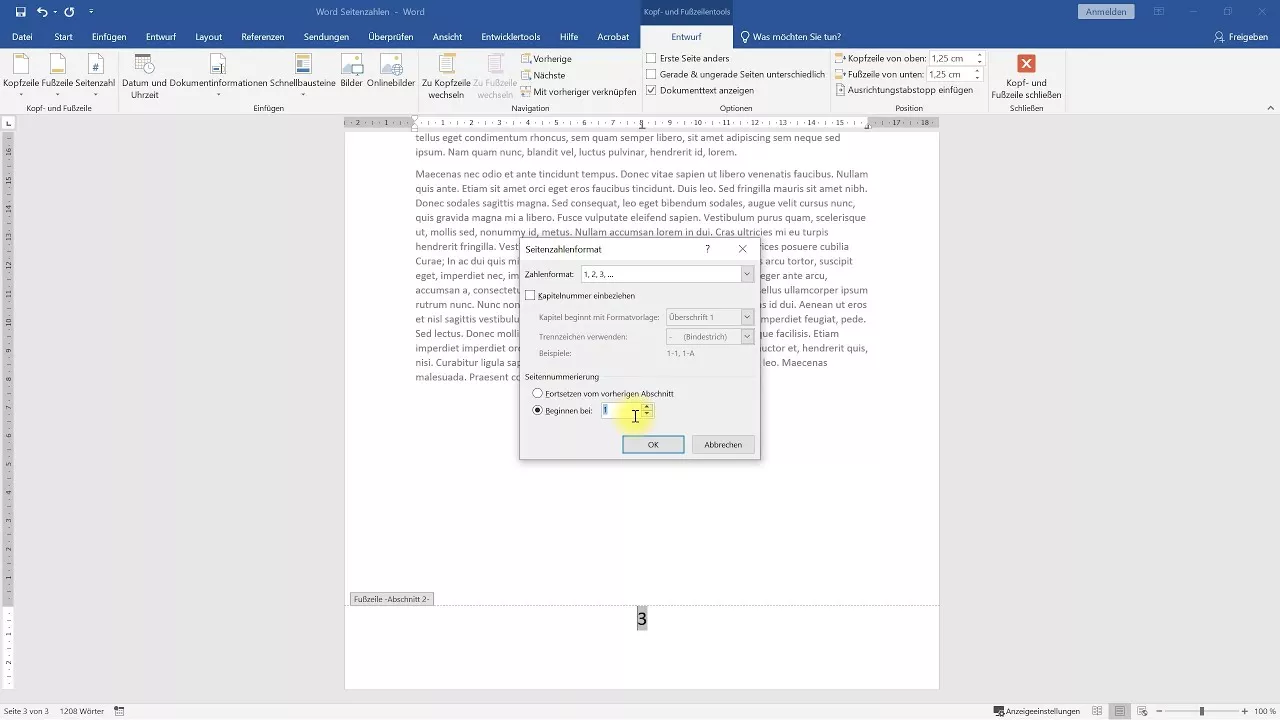Increase Beginnen bei value with the up stepper
Viewport: 1280px width, 720px height.
[x=646, y=406]
